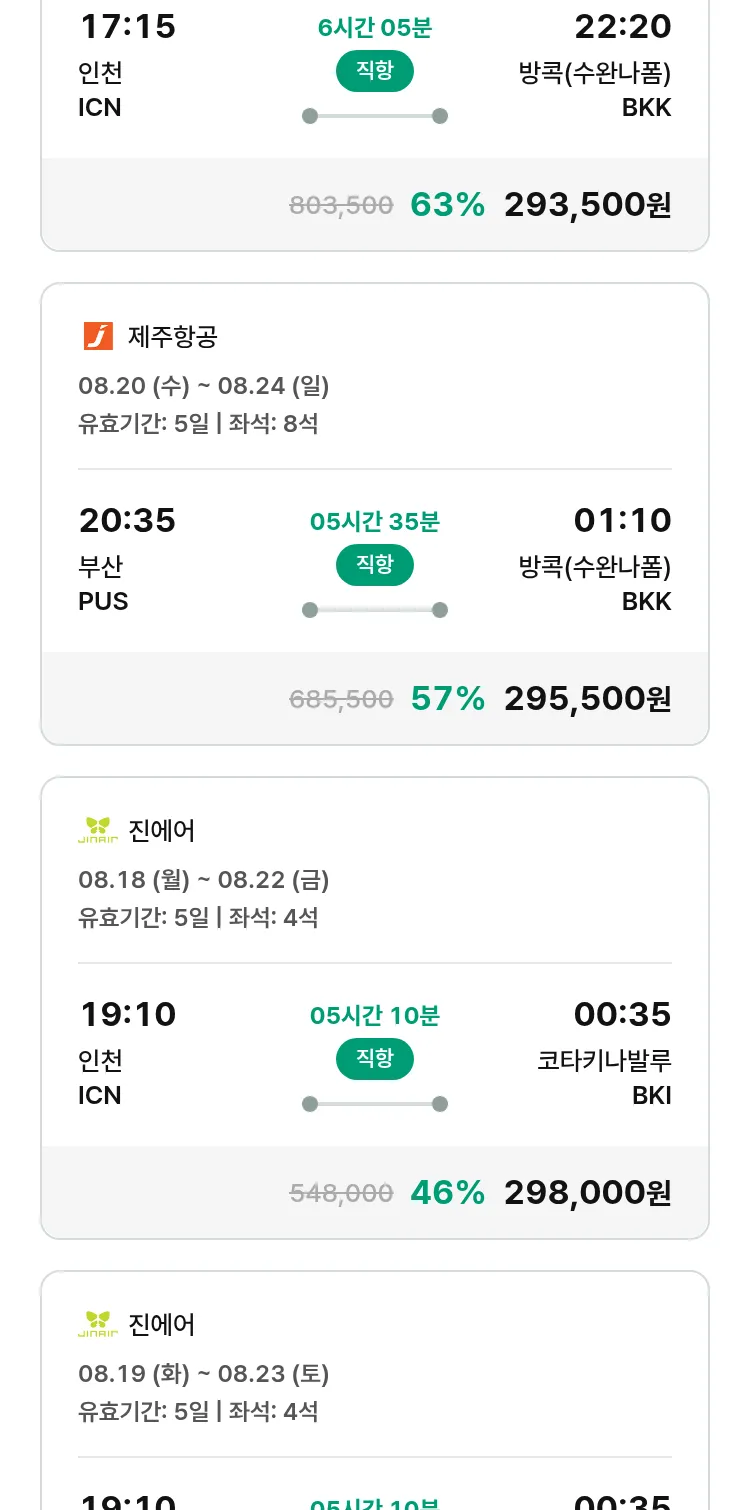The height and width of the screenshot is (1510, 750).
Task: Tap the 직항 badge on the Kota Kinabalu flight
Action: (374, 1059)
